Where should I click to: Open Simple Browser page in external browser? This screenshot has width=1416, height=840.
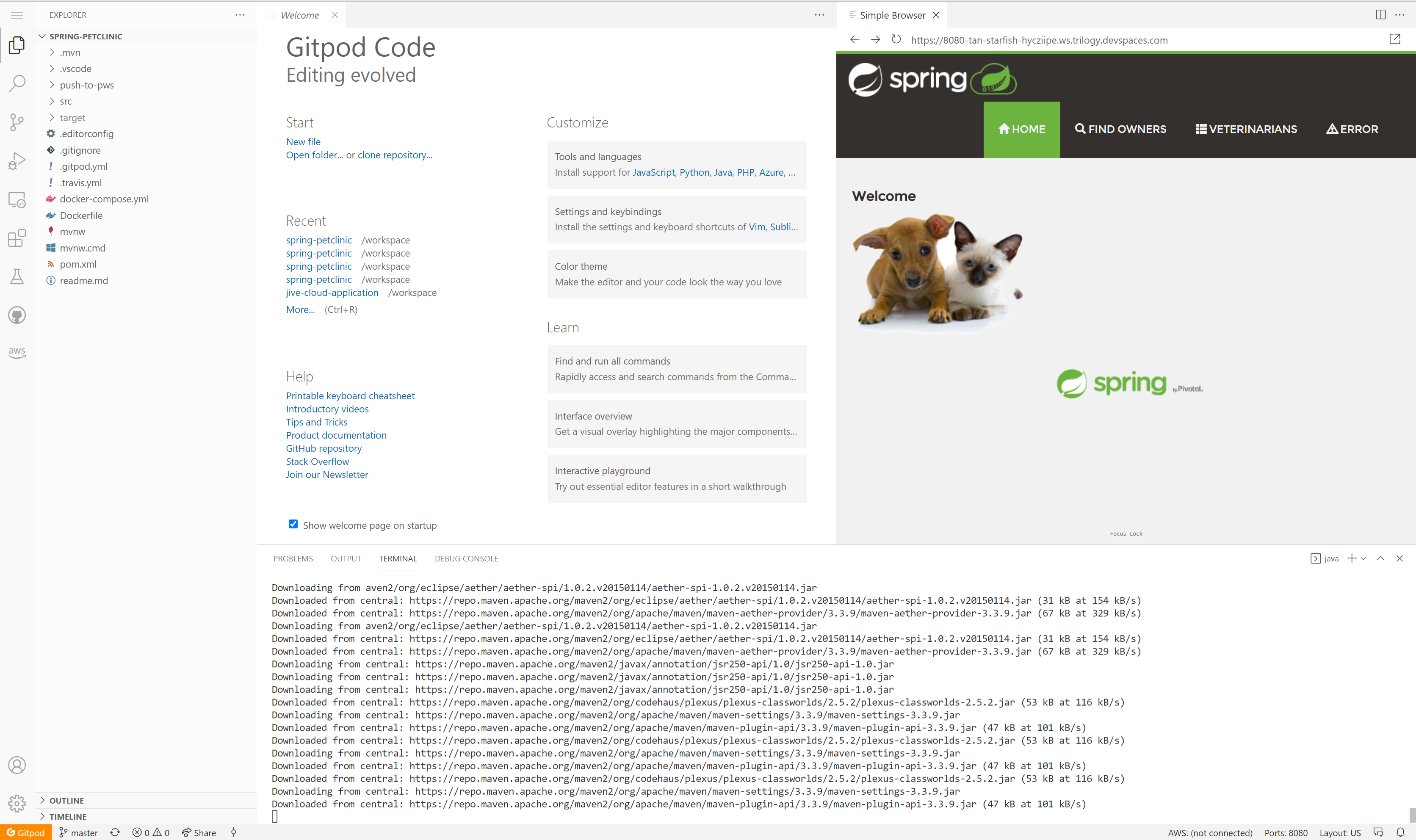pyautogui.click(x=1394, y=39)
